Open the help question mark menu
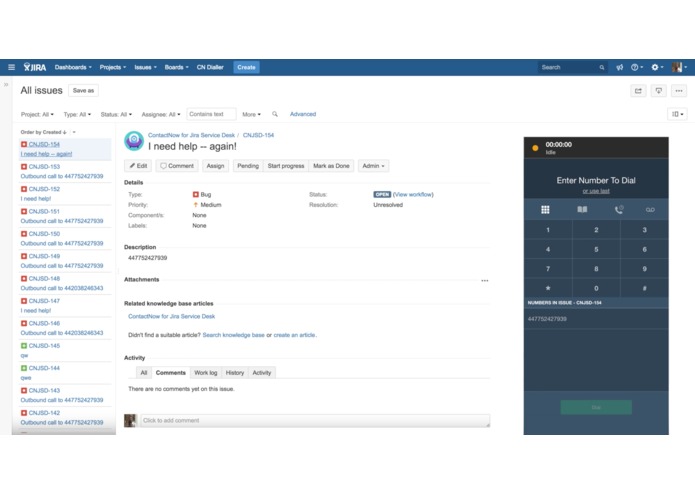 pos(637,67)
